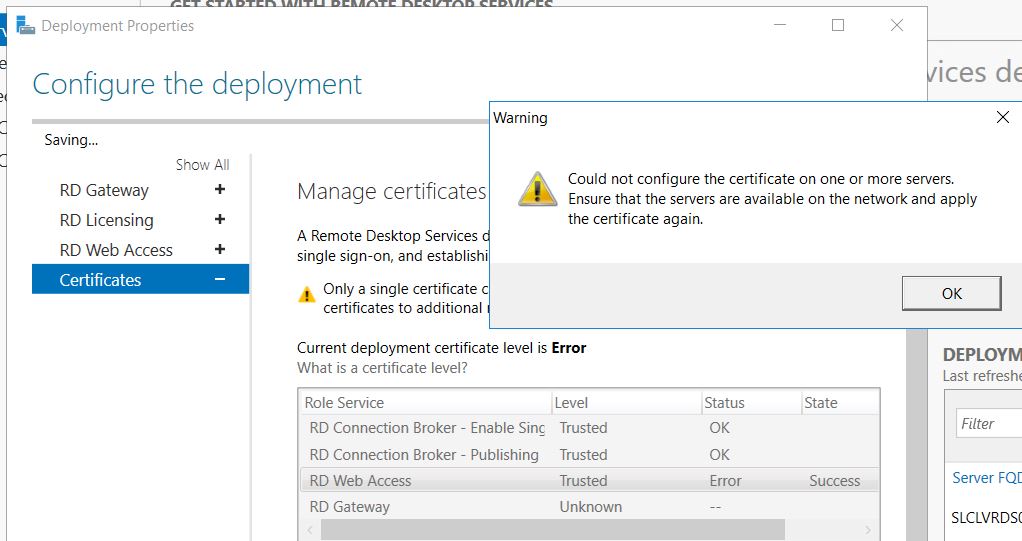Sort by State column header
This screenshot has width=1022, height=541.
(840, 403)
